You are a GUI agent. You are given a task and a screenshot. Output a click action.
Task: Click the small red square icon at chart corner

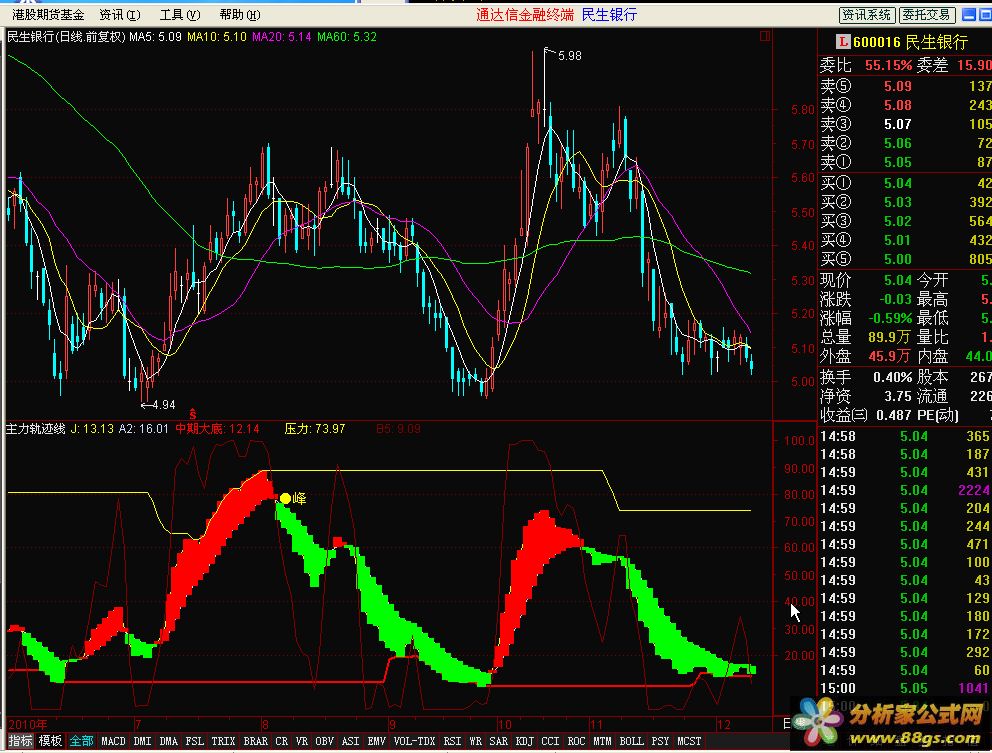click(x=764, y=36)
